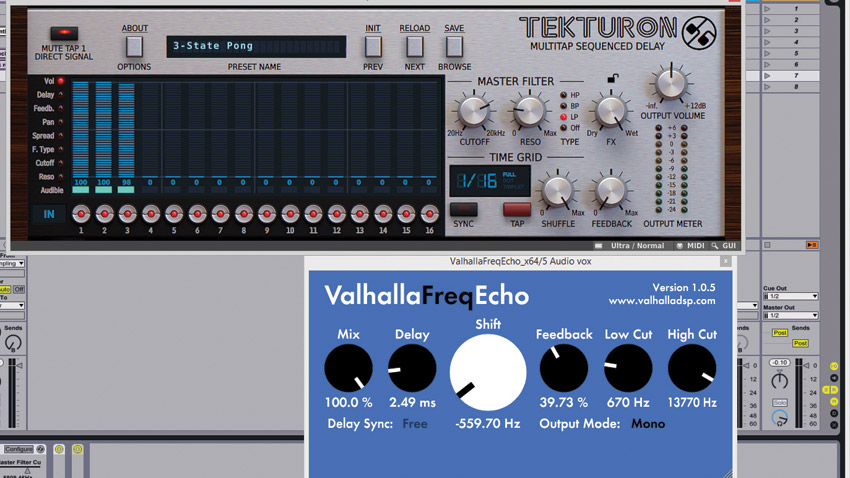Select the F. Type parameter row
Viewport: 850px width, 478px height.
[48, 149]
